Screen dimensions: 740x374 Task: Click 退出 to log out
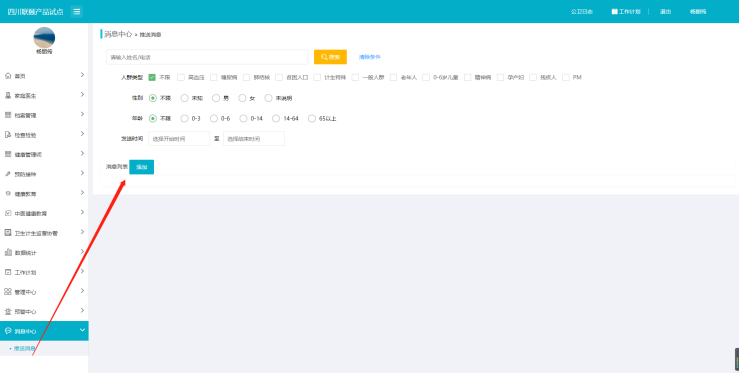665,12
